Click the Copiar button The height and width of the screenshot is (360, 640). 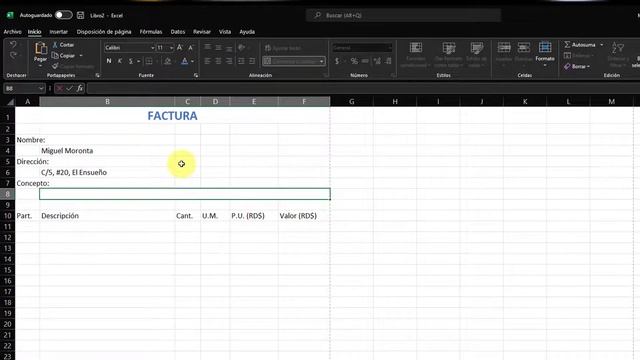tap(64, 56)
